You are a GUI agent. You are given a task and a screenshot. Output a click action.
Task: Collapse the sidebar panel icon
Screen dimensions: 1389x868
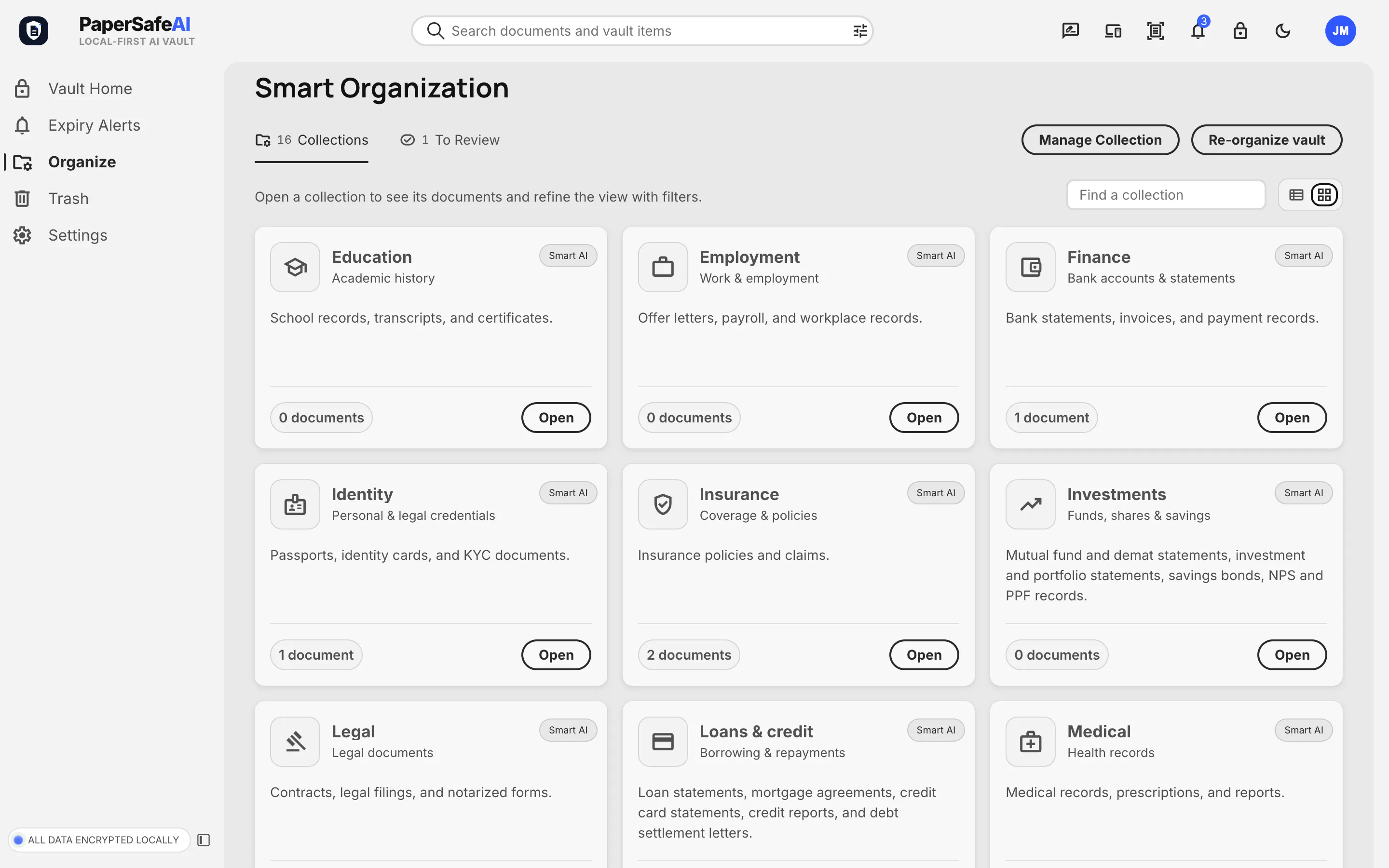(204, 840)
